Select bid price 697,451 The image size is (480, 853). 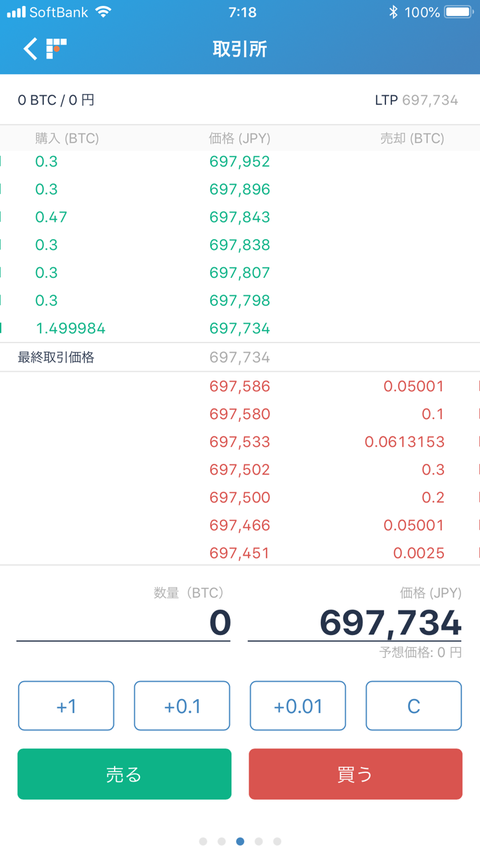240,553
